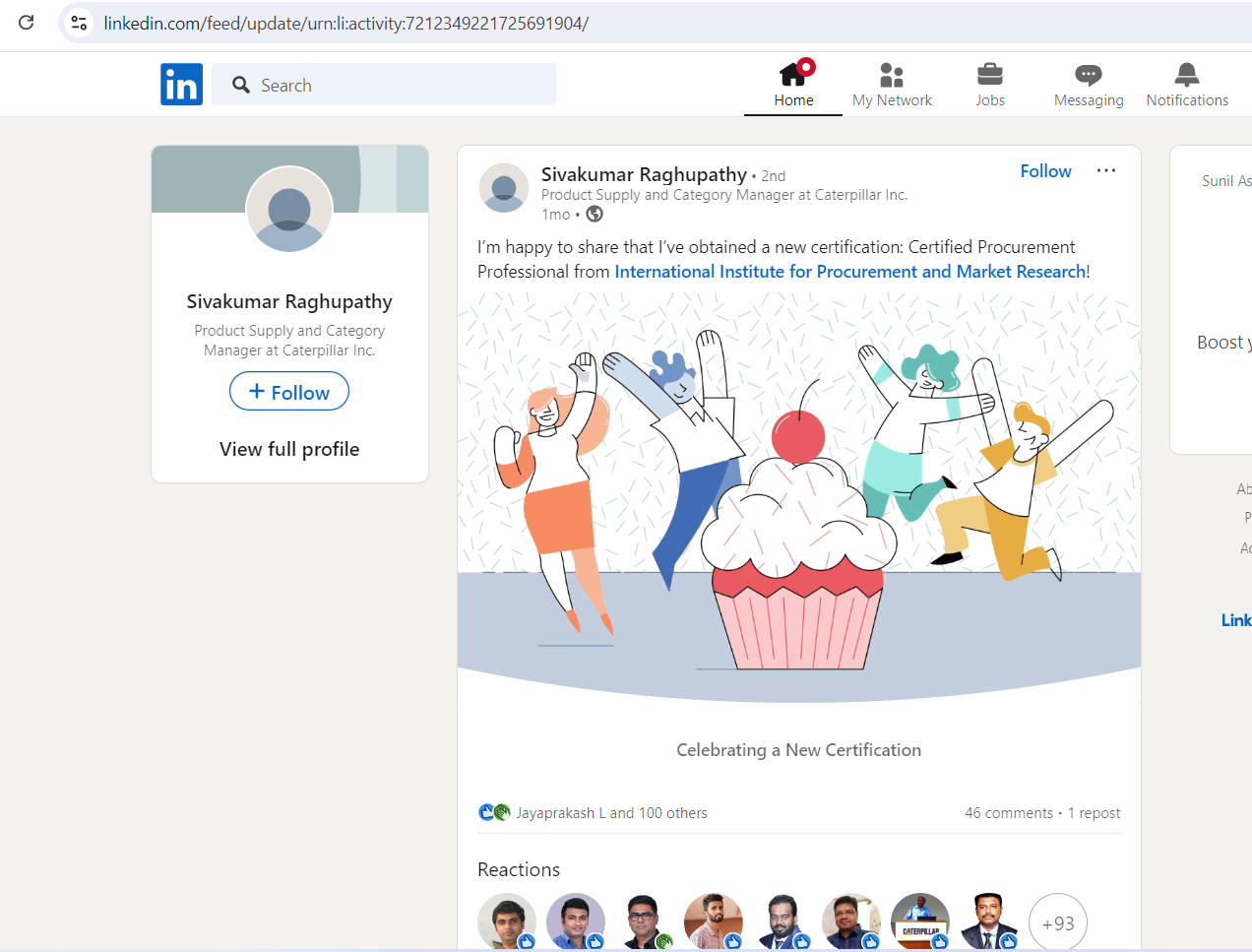The image size is (1252, 952).
Task: Click the profile card avatar in left sidebar
Action: [x=289, y=209]
